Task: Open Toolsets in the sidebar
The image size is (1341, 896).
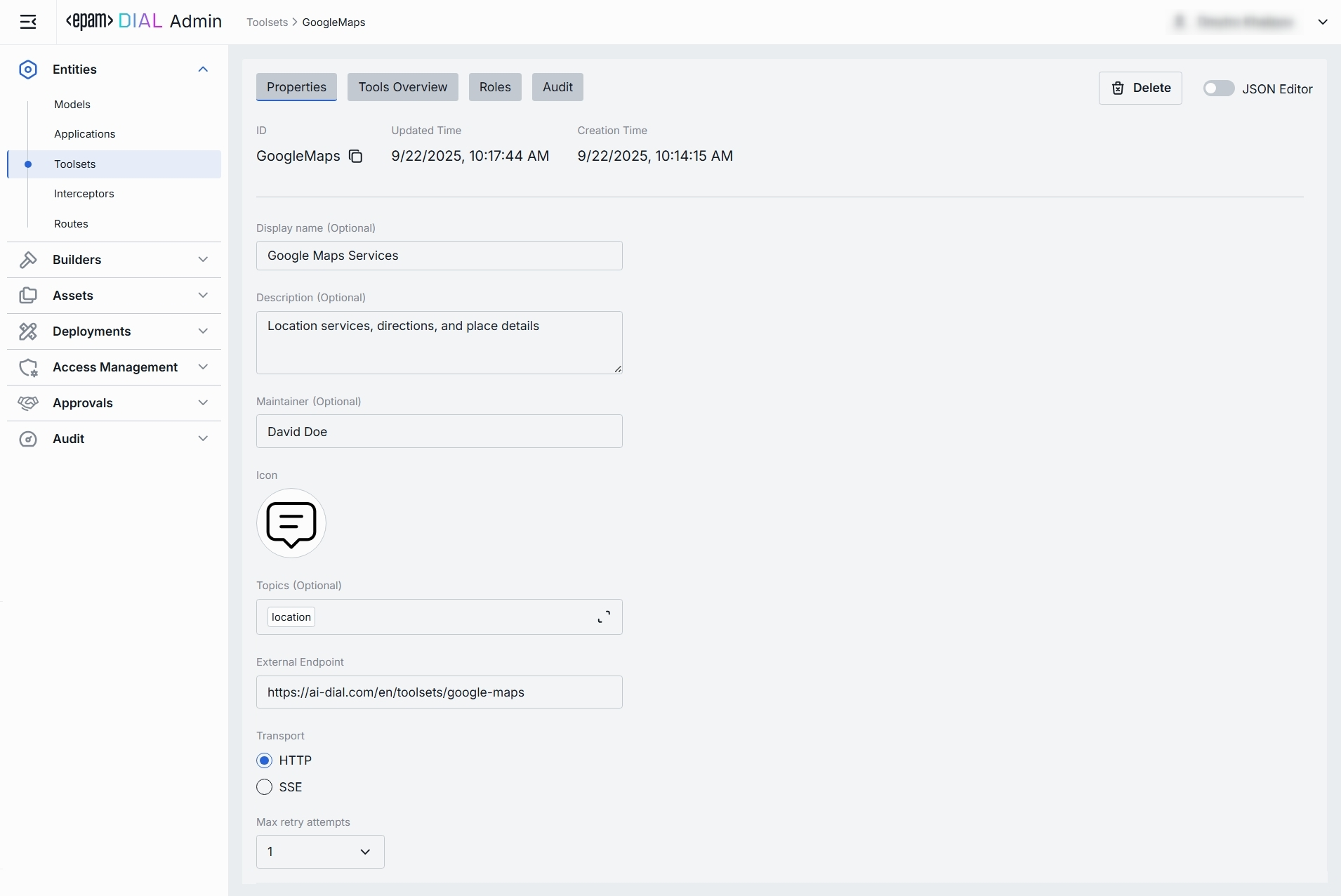Action: [x=114, y=164]
